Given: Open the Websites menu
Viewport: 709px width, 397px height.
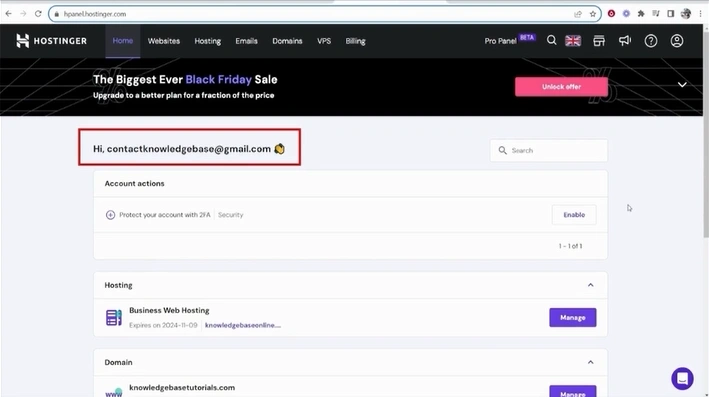Looking at the screenshot, I should pyautogui.click(x=164, y=41).
